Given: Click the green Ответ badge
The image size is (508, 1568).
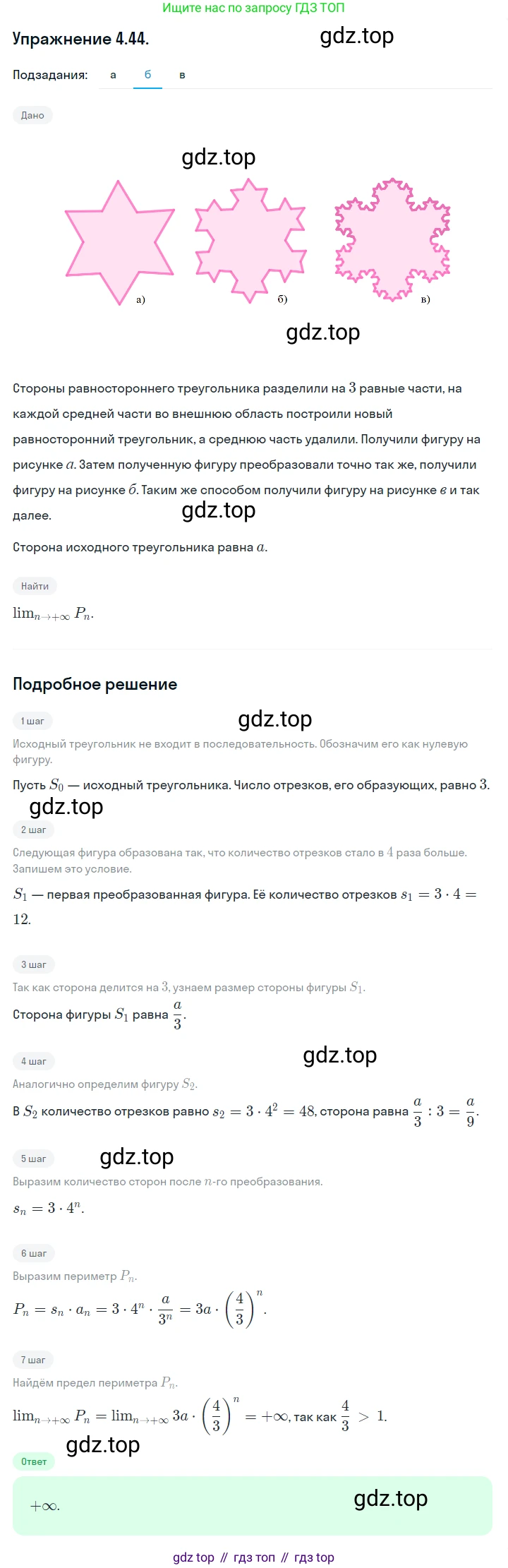Looking at the screenshot, I should tap(33, 1461).
